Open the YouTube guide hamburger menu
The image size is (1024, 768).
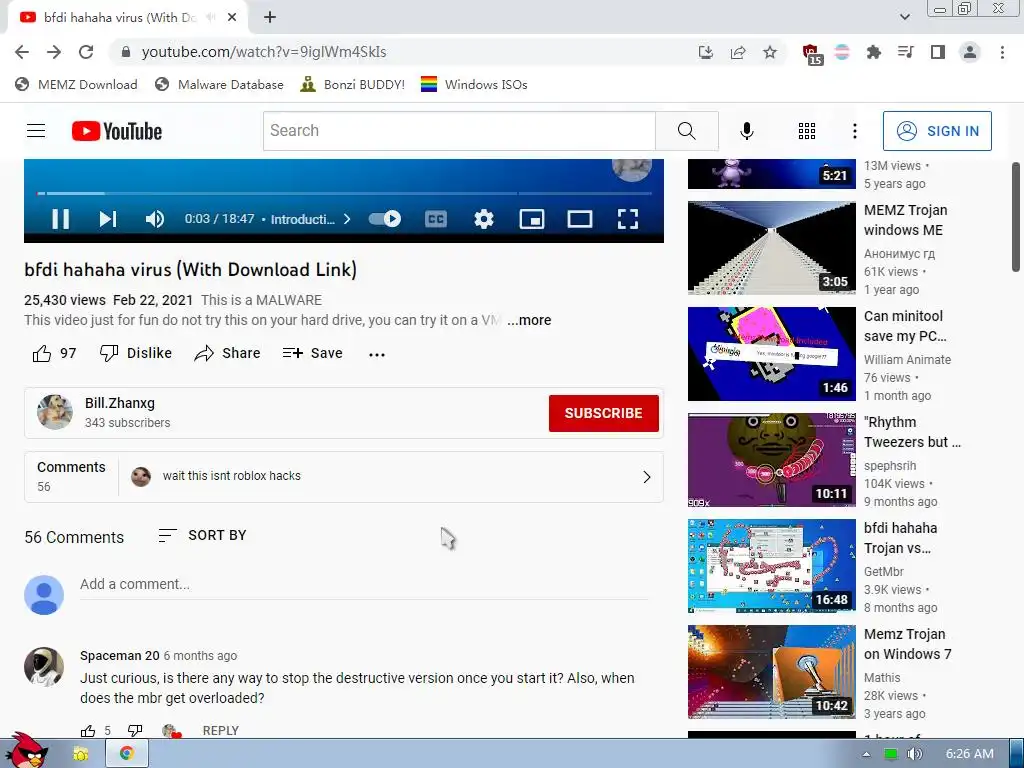coord(36,131)
